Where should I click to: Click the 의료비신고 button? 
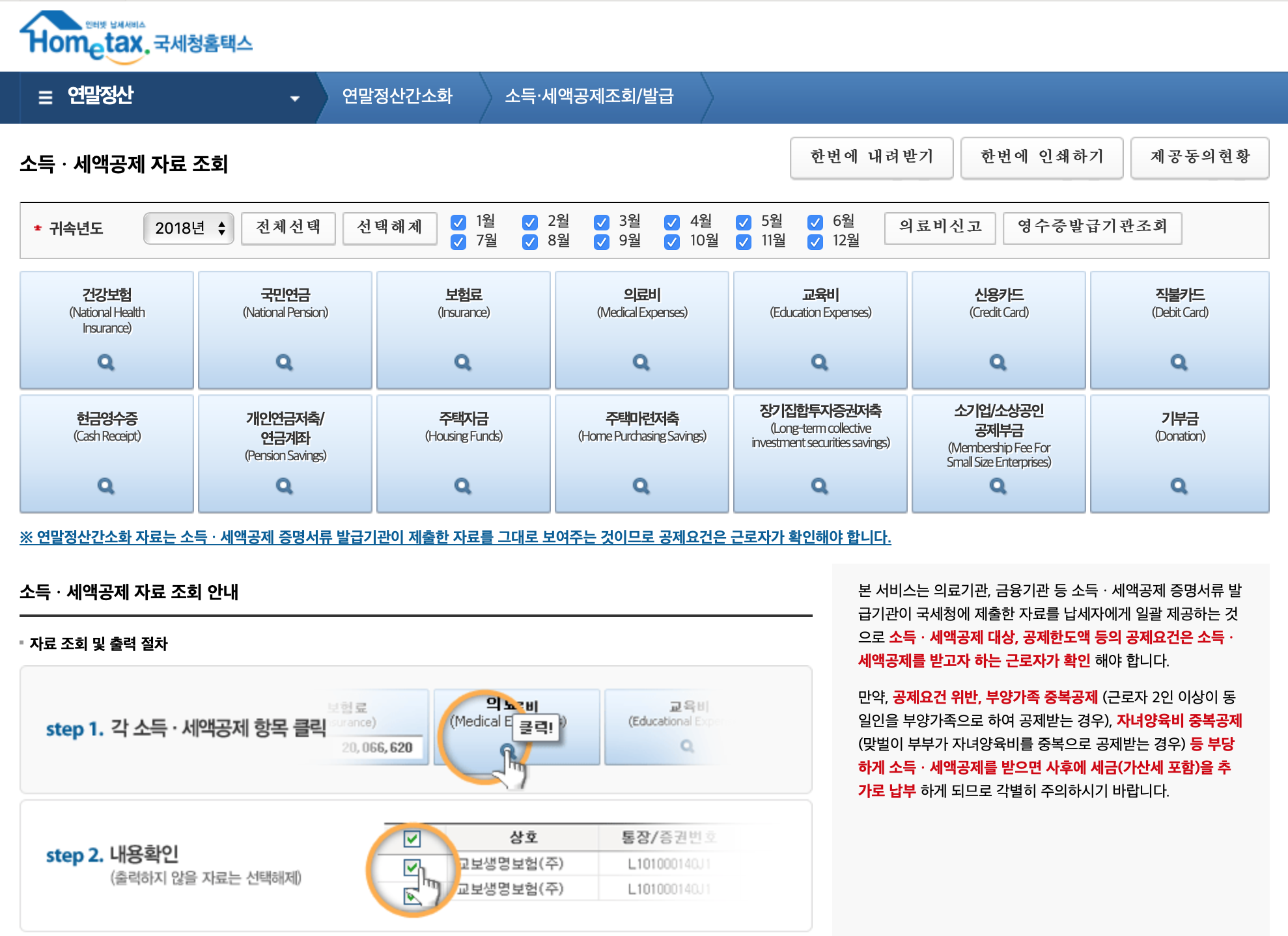940,227
